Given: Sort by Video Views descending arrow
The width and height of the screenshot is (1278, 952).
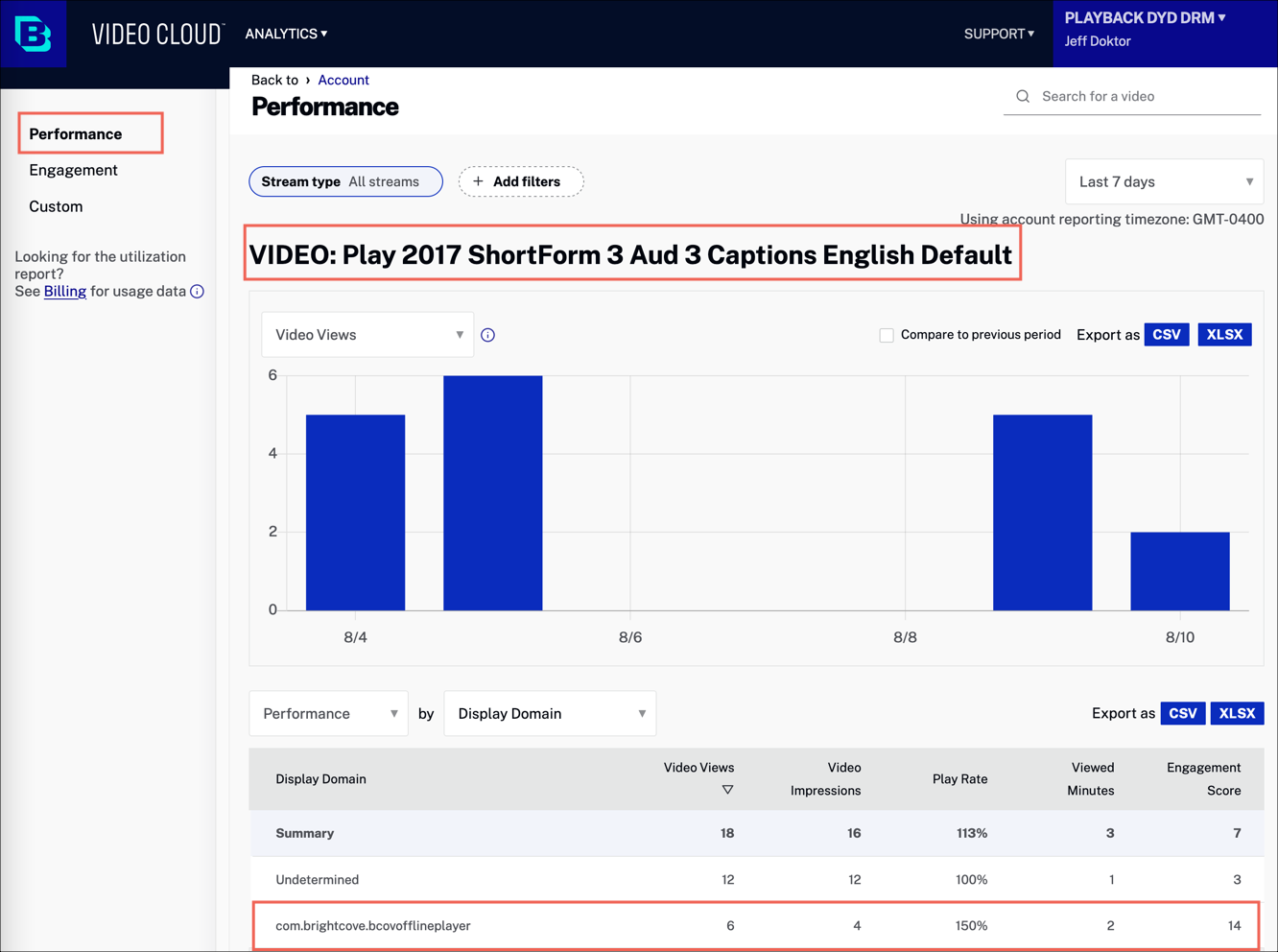Looking at the screenshot, I should pyautogui.click(x=727, y=790).
